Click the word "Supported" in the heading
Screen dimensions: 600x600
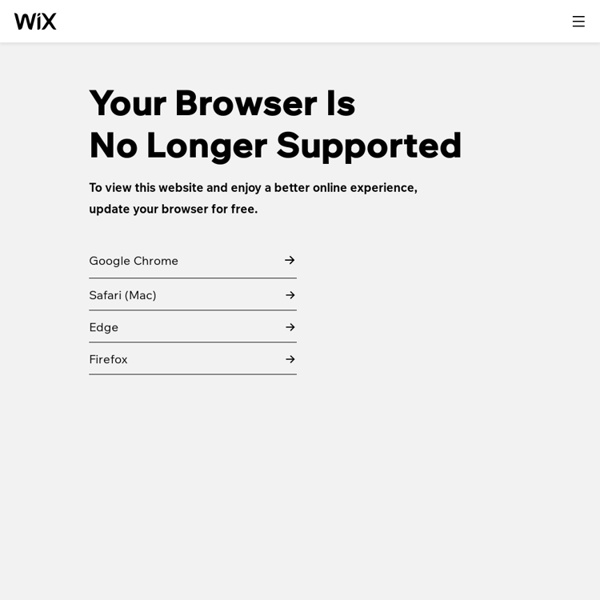click(x=369, y=147)
